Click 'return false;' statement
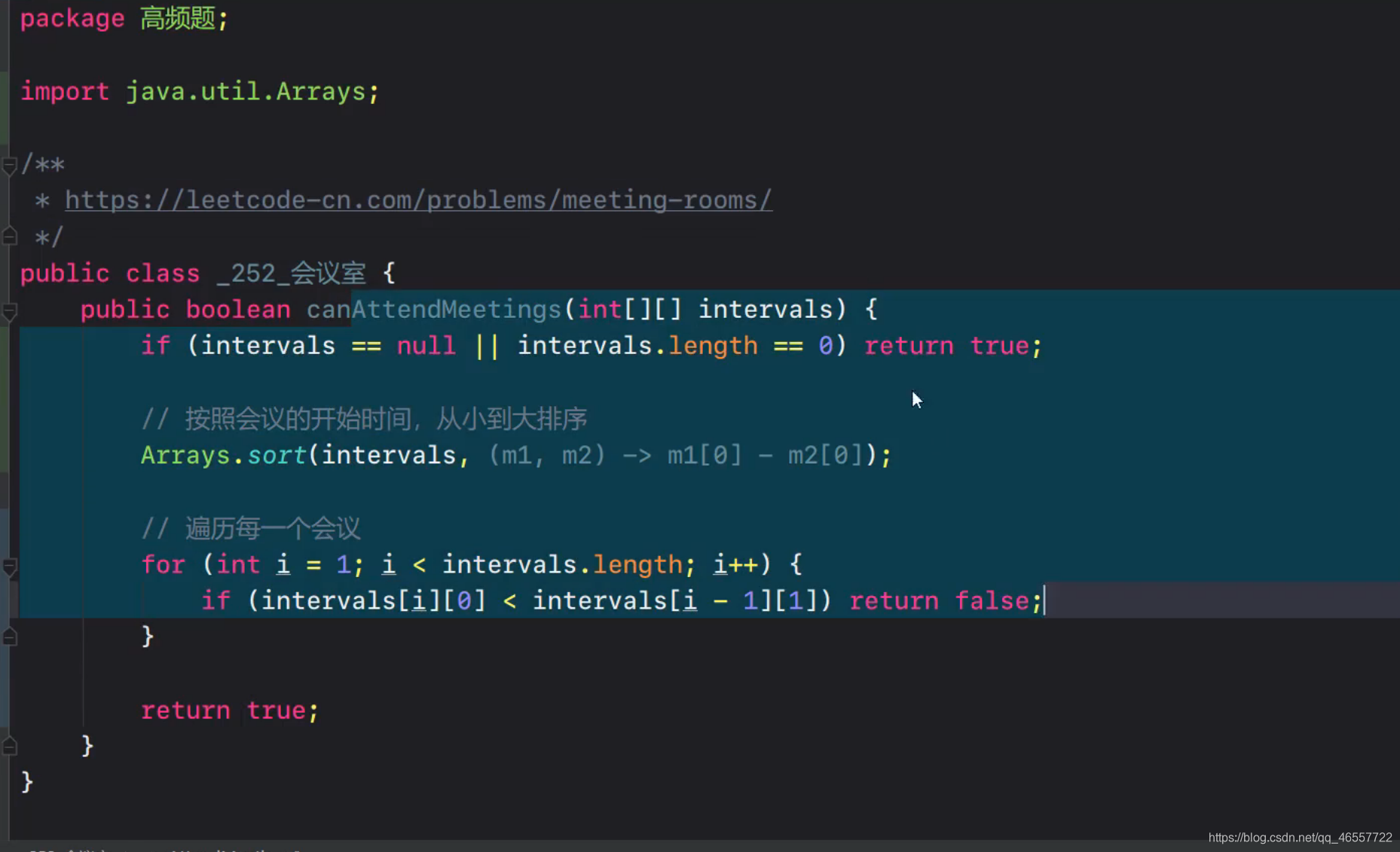Screen dimensions: 1400x852 (x=946, y=600)
